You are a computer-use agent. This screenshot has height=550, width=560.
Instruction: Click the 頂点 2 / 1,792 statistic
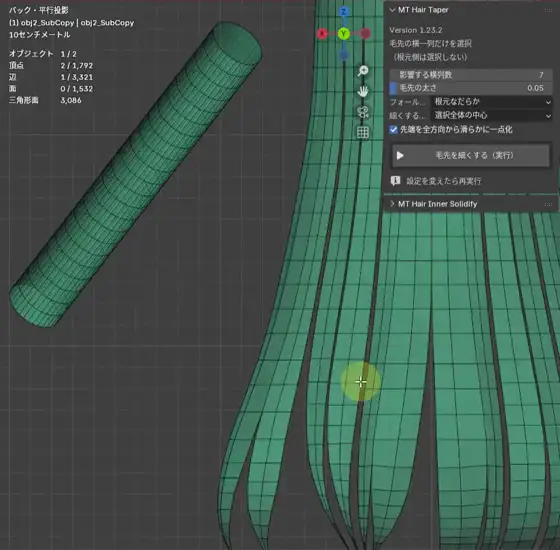(x=51, y=65)
